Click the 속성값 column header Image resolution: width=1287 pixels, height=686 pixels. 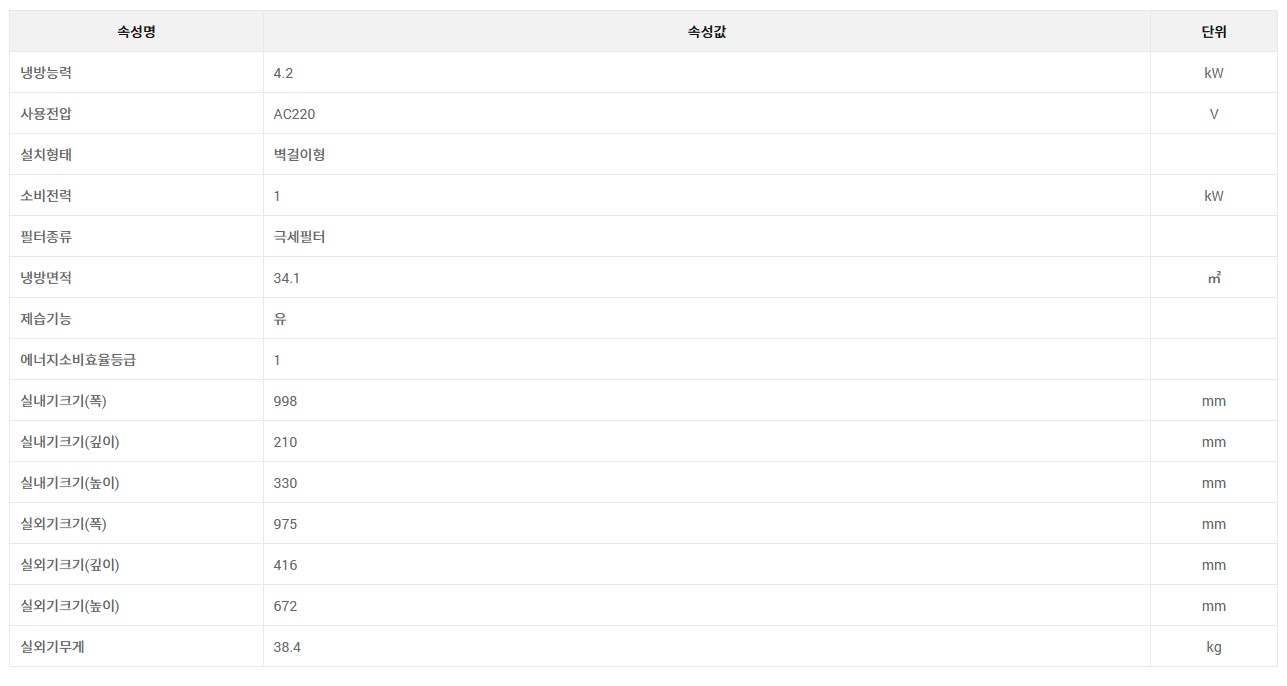coord(706,31)
